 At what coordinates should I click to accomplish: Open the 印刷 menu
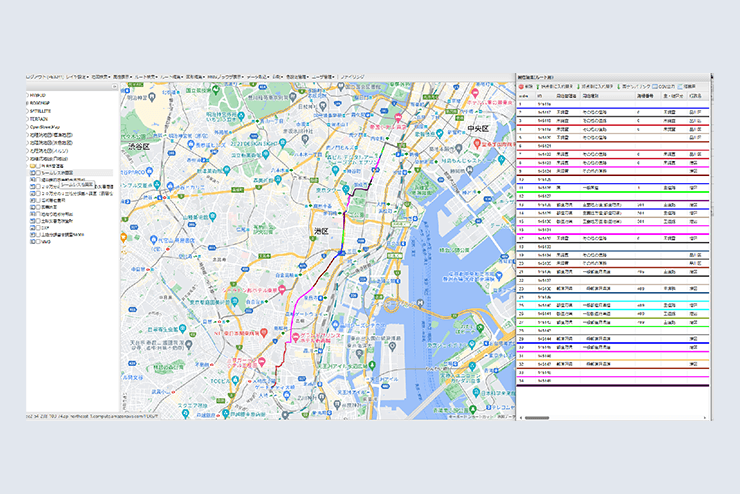coord(278,76)
